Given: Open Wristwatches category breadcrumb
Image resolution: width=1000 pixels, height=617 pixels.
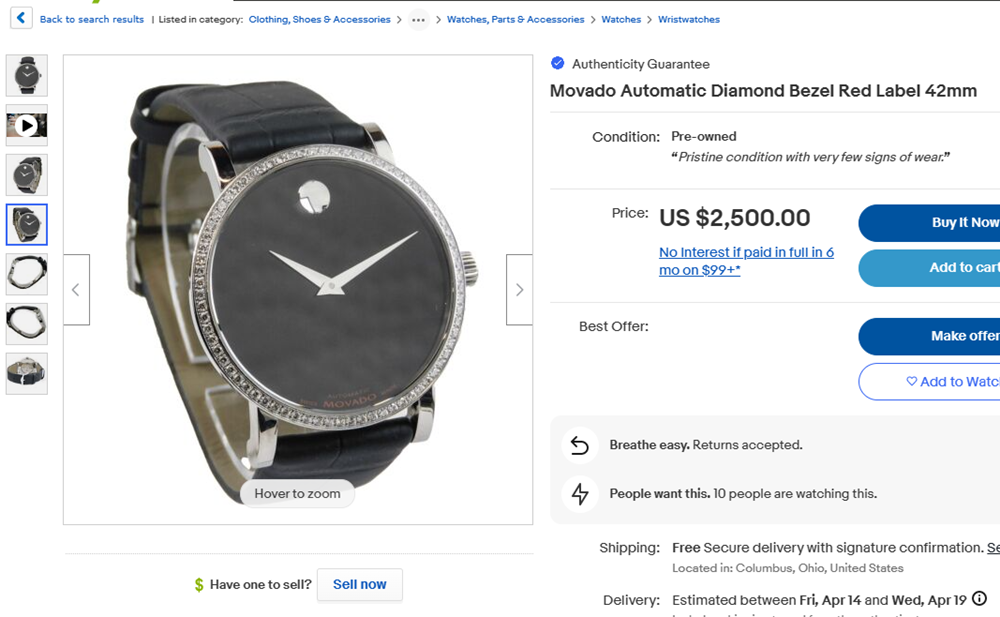Looking at the screenshot, I should click(688, 20).
